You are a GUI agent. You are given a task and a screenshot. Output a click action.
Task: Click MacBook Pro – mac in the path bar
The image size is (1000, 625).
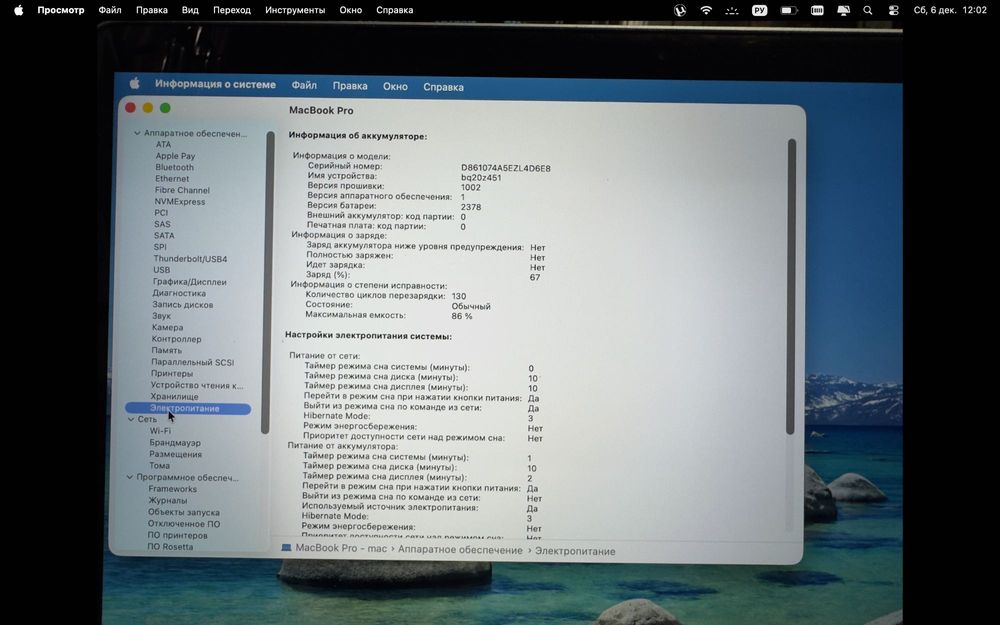coord(341,548)
